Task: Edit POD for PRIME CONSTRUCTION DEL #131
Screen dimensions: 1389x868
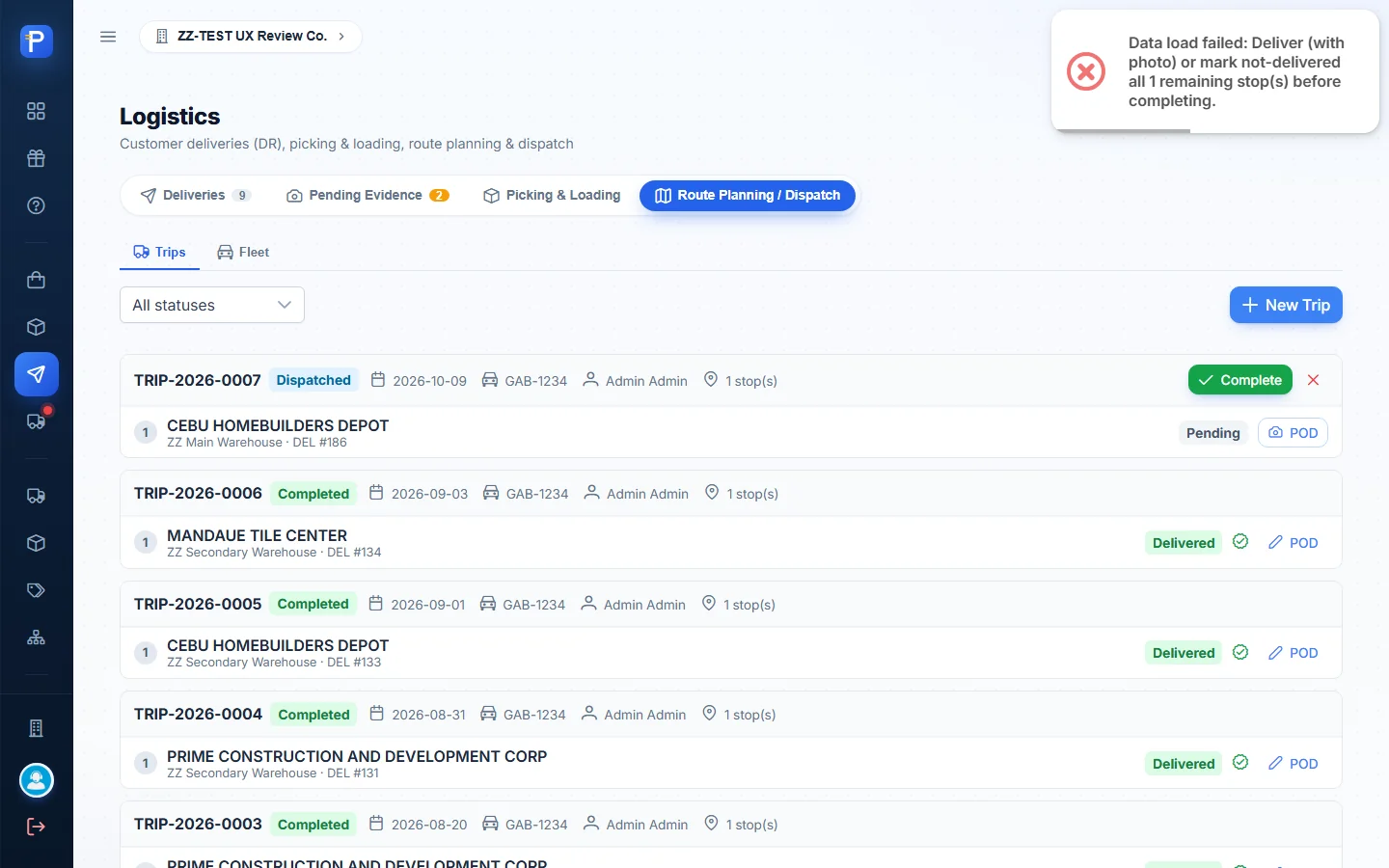Action: (1293, 764)
